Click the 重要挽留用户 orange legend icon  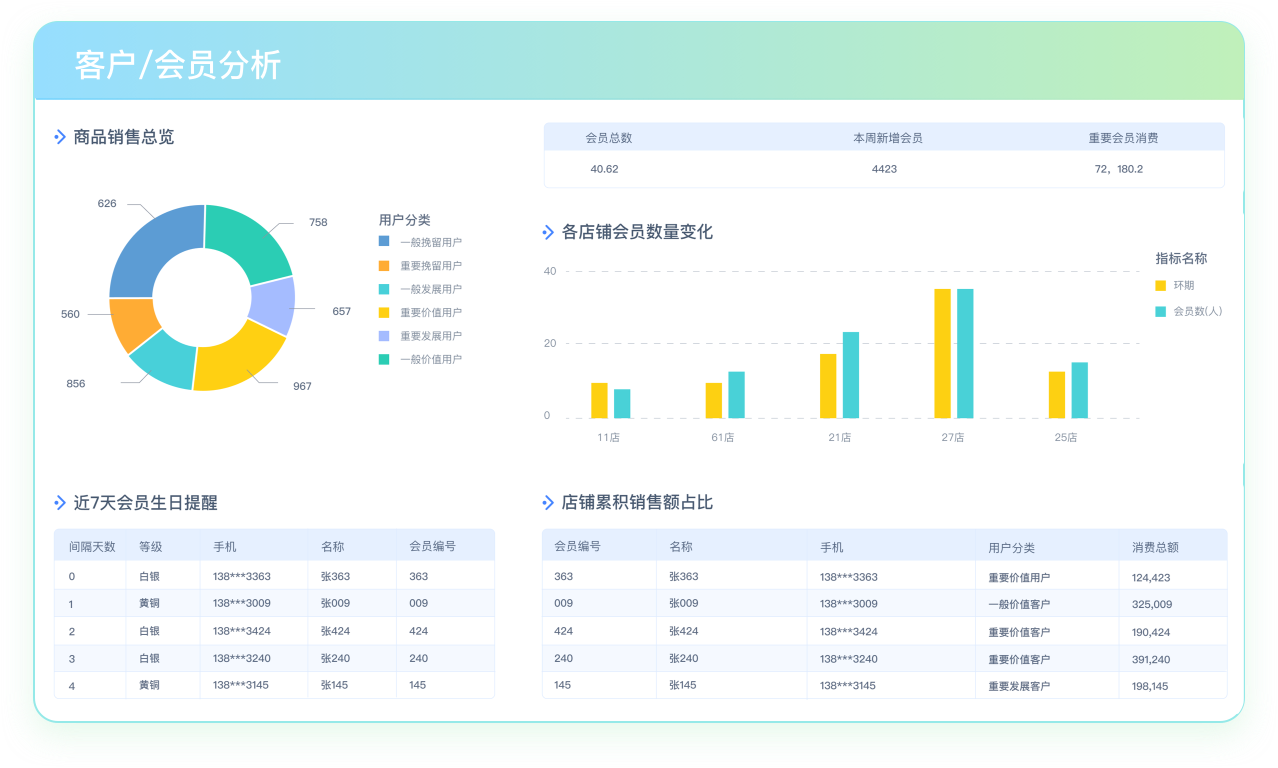pyautogui.click(x=384, y=266)
